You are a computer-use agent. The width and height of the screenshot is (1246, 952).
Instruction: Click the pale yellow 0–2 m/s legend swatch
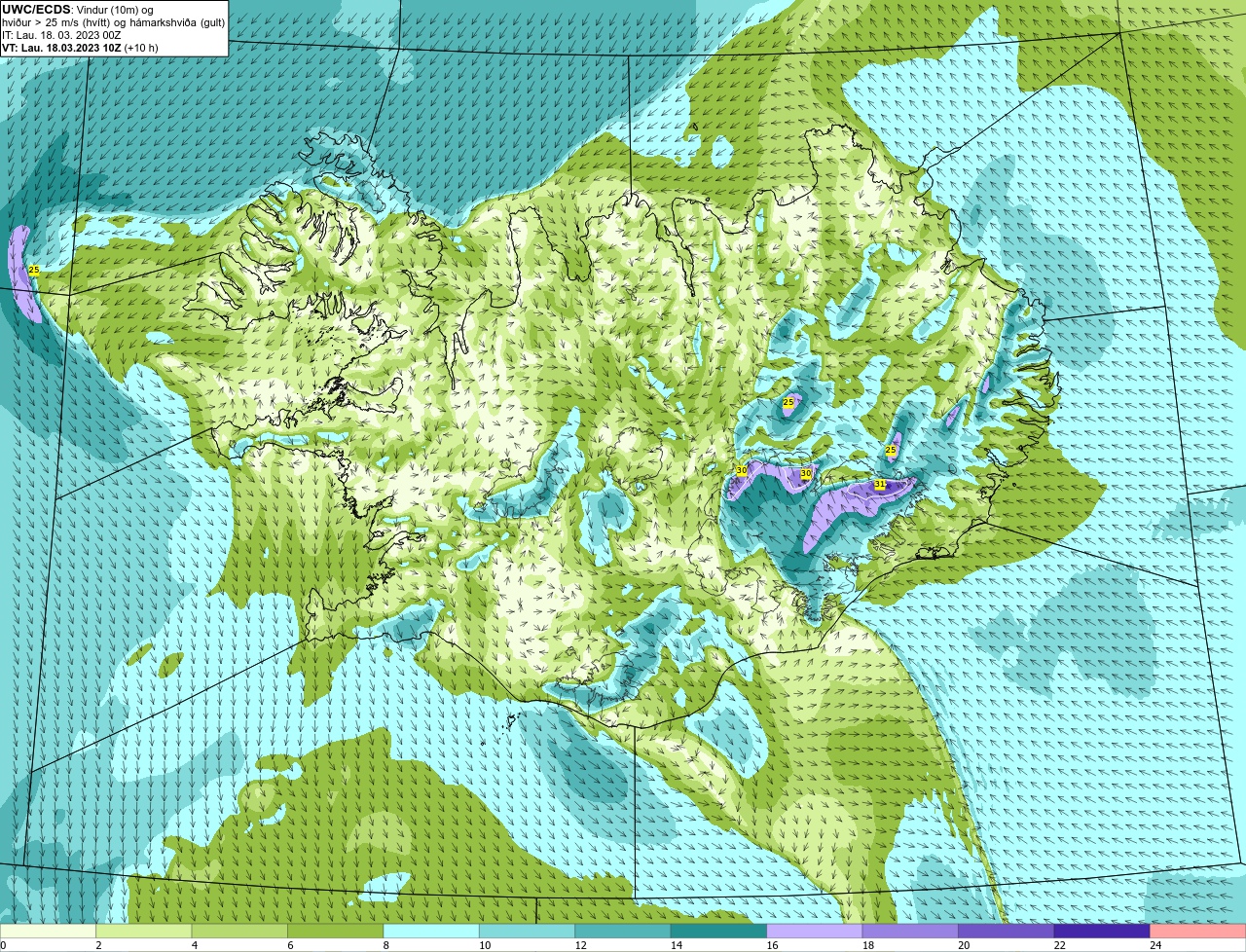point(48,931)
